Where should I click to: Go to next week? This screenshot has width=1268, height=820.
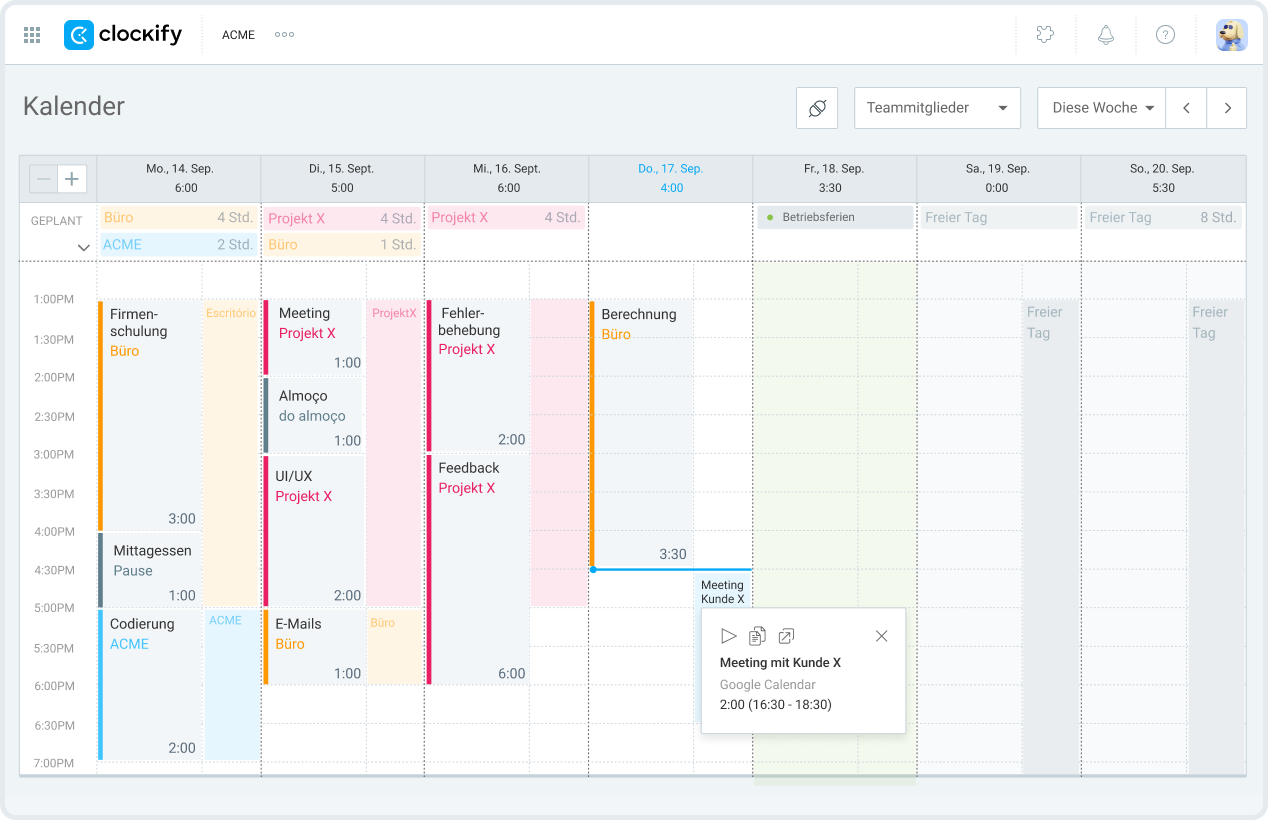(x=1227, y=108)
